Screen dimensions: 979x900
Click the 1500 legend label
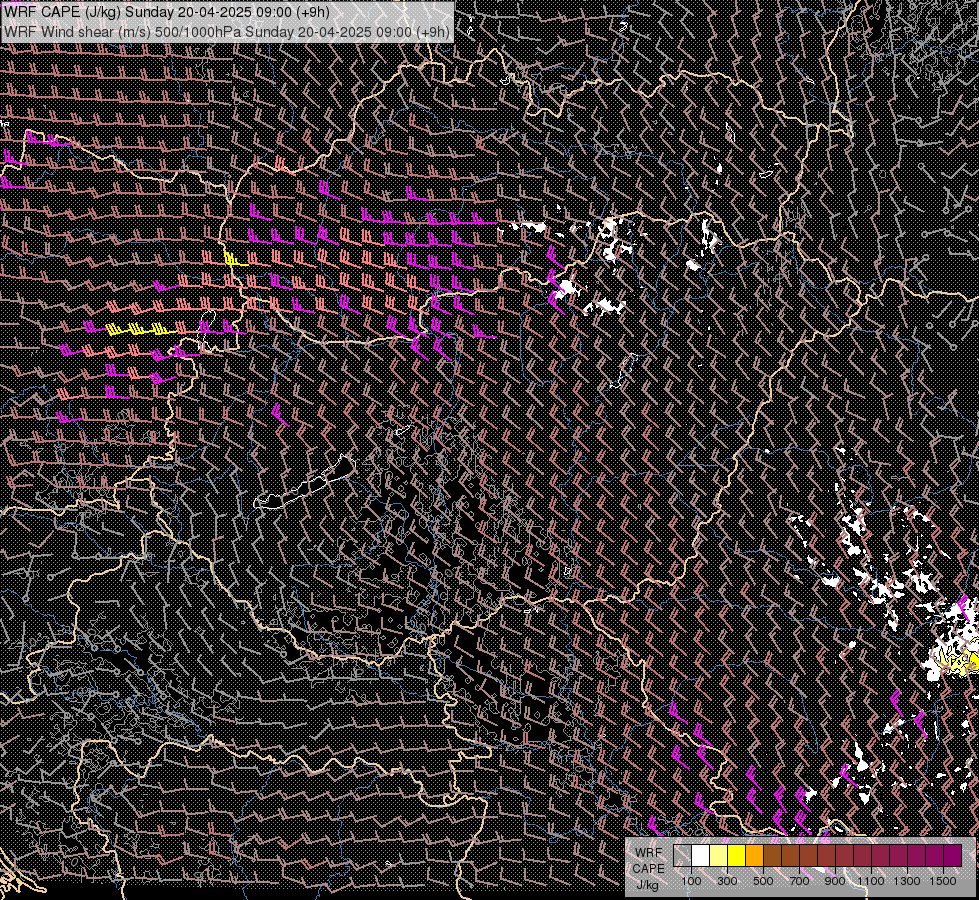point(943,881)
